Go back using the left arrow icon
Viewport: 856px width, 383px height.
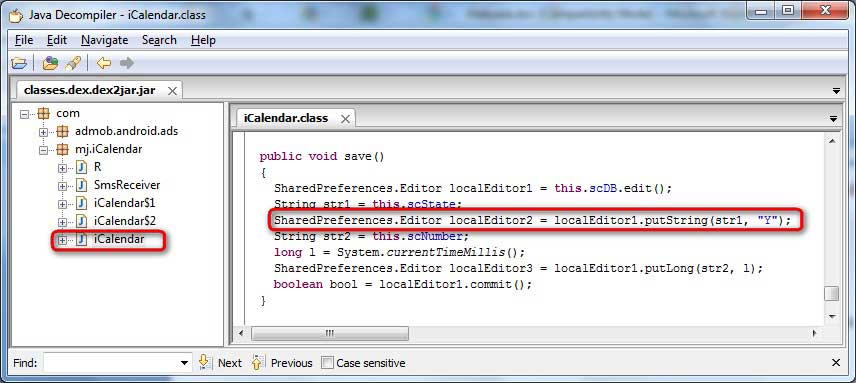tap(104, 63)
